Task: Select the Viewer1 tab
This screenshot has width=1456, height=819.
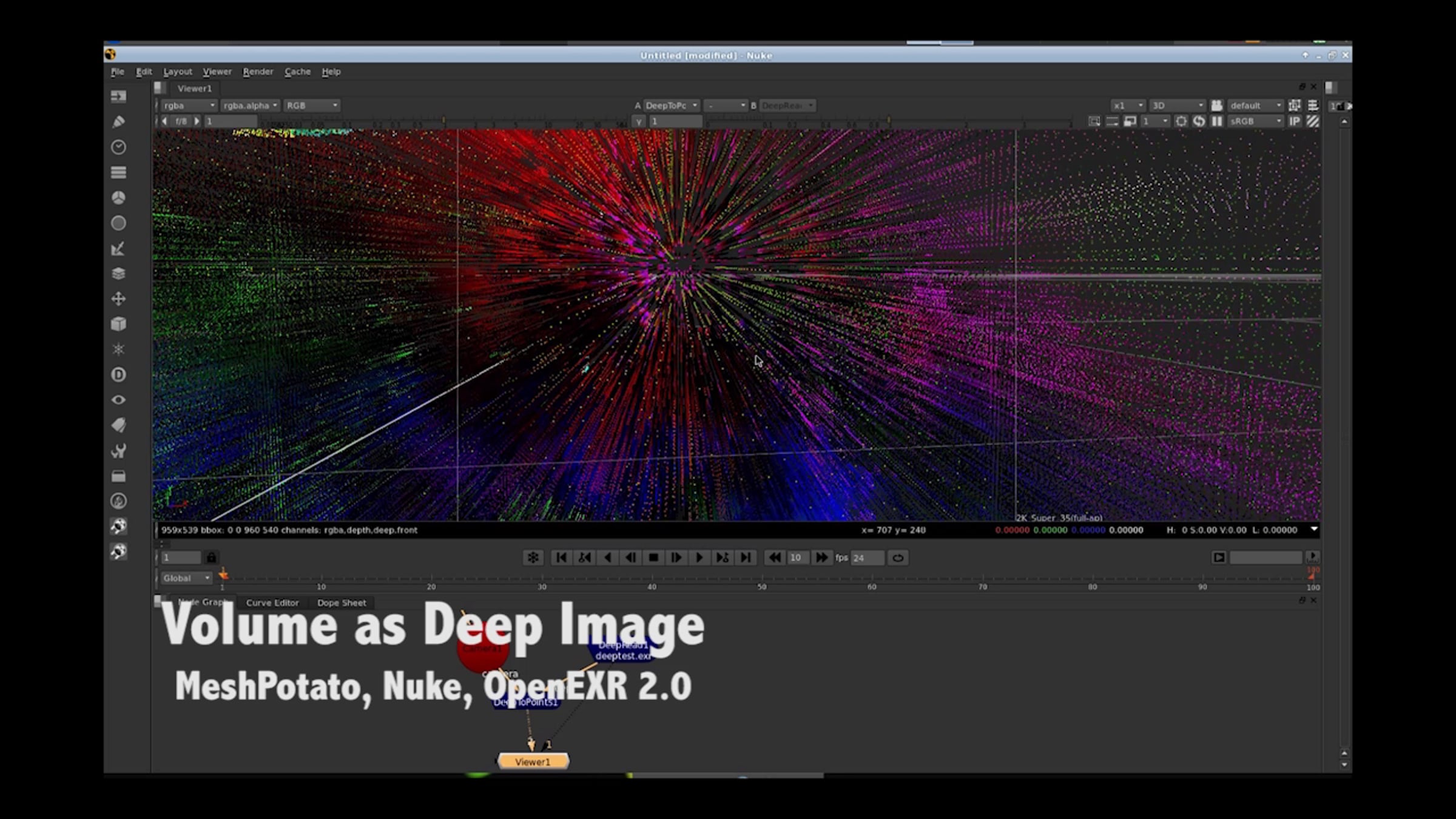Action: [x=194, y=89]
